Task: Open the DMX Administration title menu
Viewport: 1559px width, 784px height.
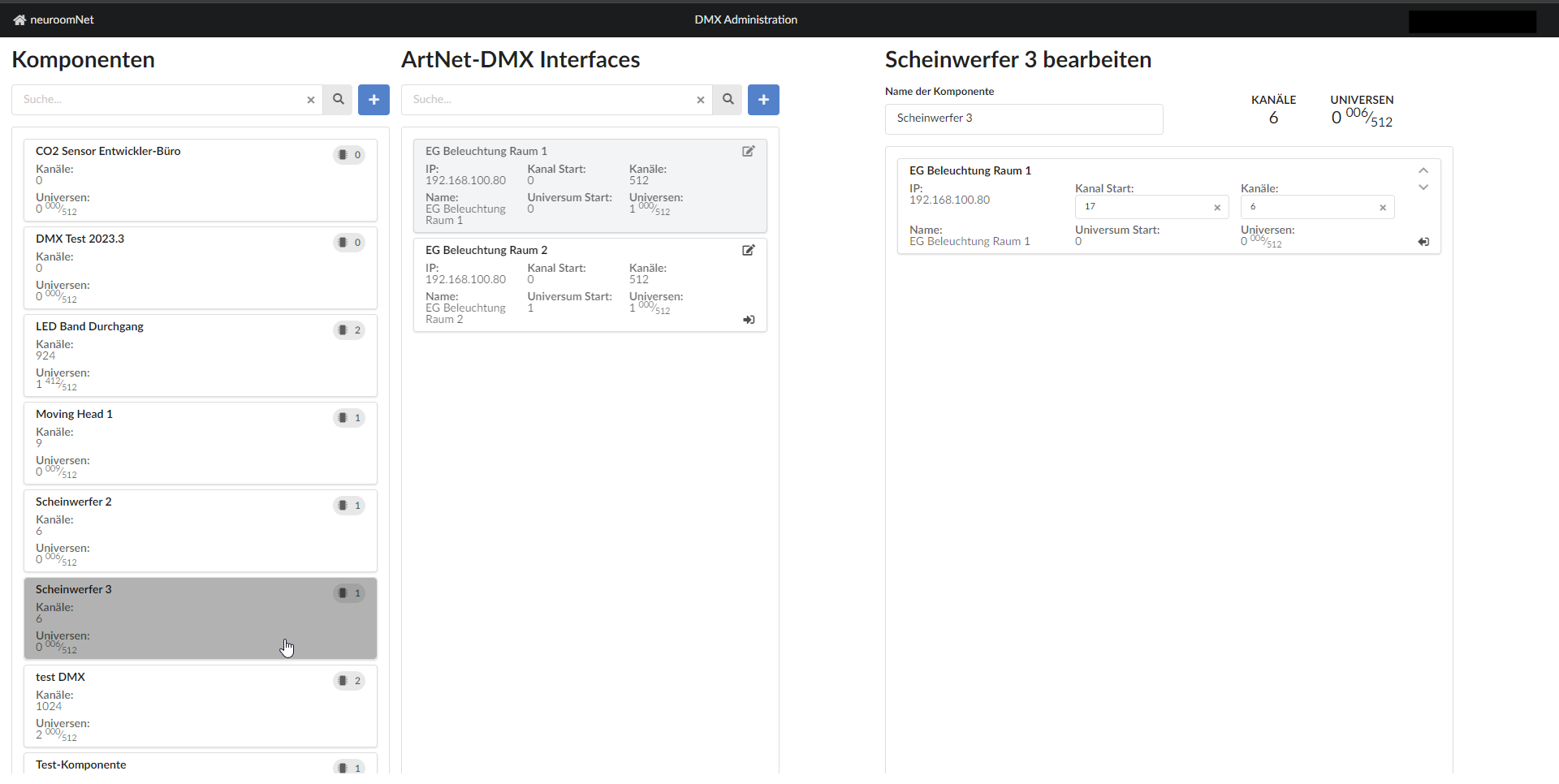Action: 745,19
